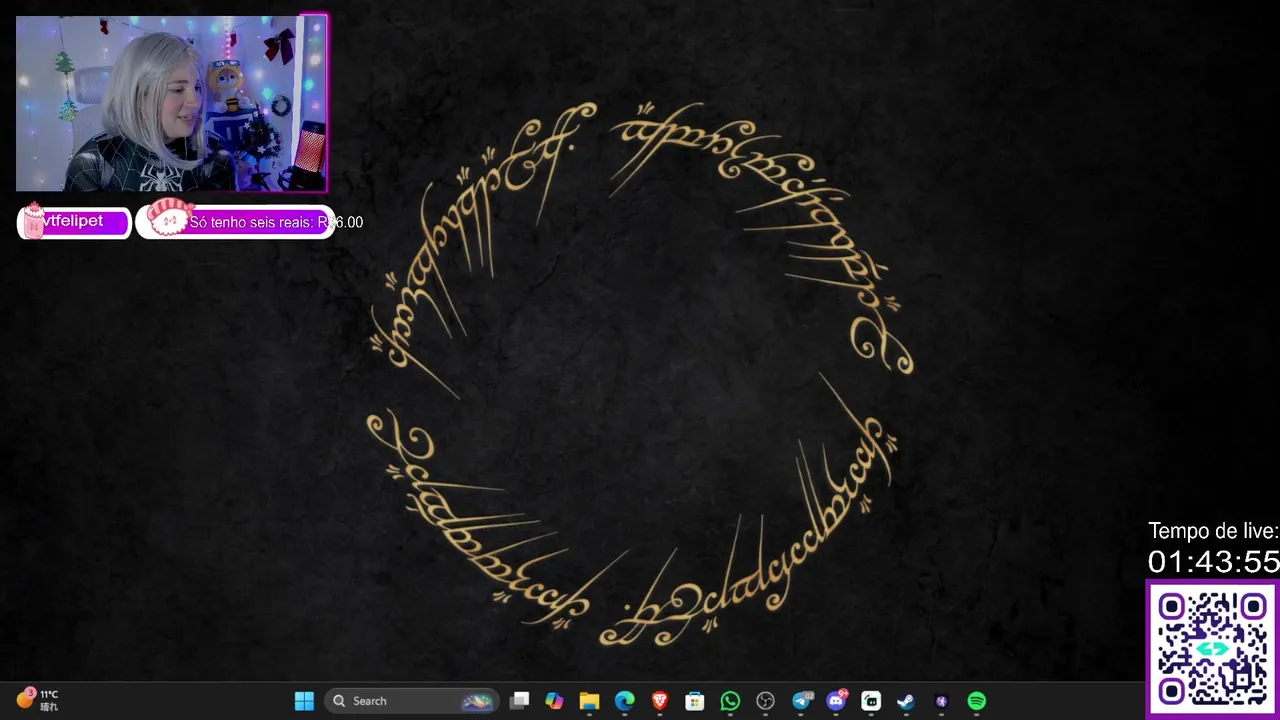The image size is (1280, 720).
Task: Click the QR code overlay
Action: click(x=1213, y=649)
